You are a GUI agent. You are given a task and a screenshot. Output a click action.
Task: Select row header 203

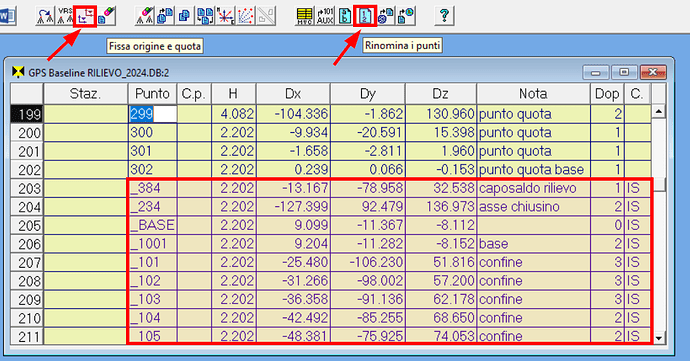click(27, 188)
